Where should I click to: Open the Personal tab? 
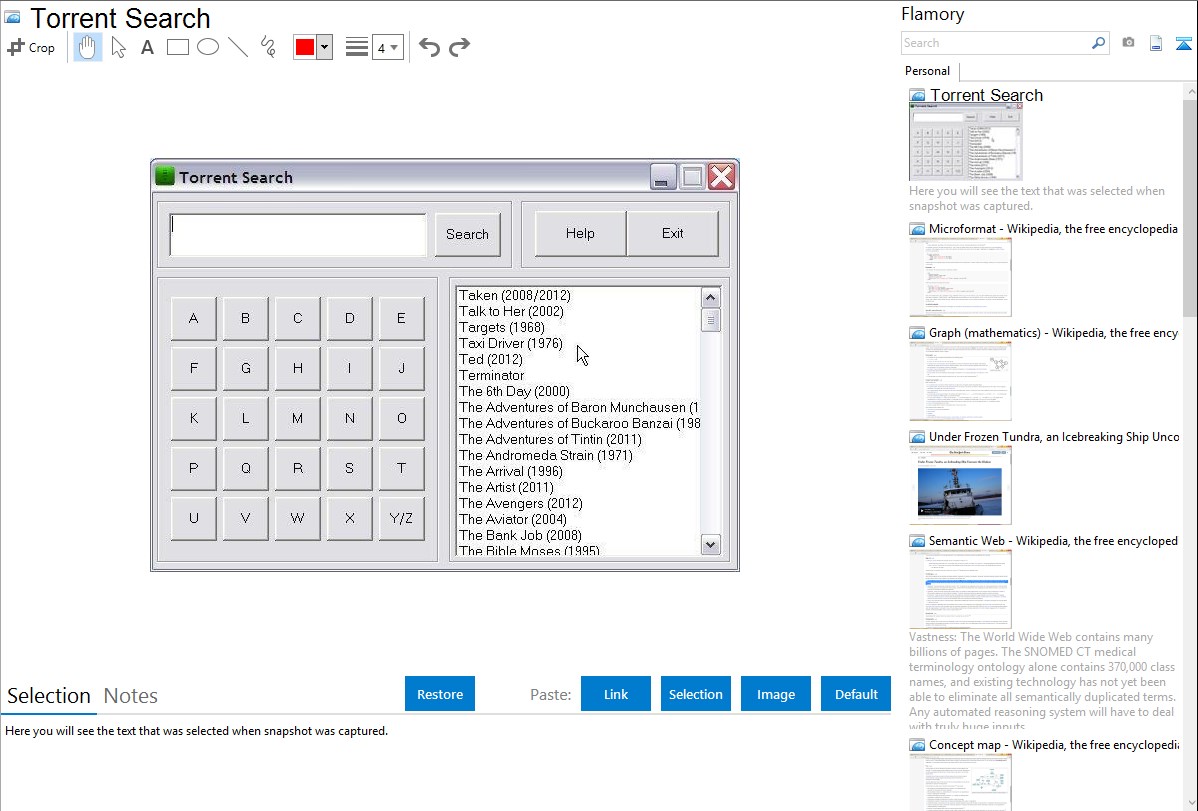click(927, 71)
